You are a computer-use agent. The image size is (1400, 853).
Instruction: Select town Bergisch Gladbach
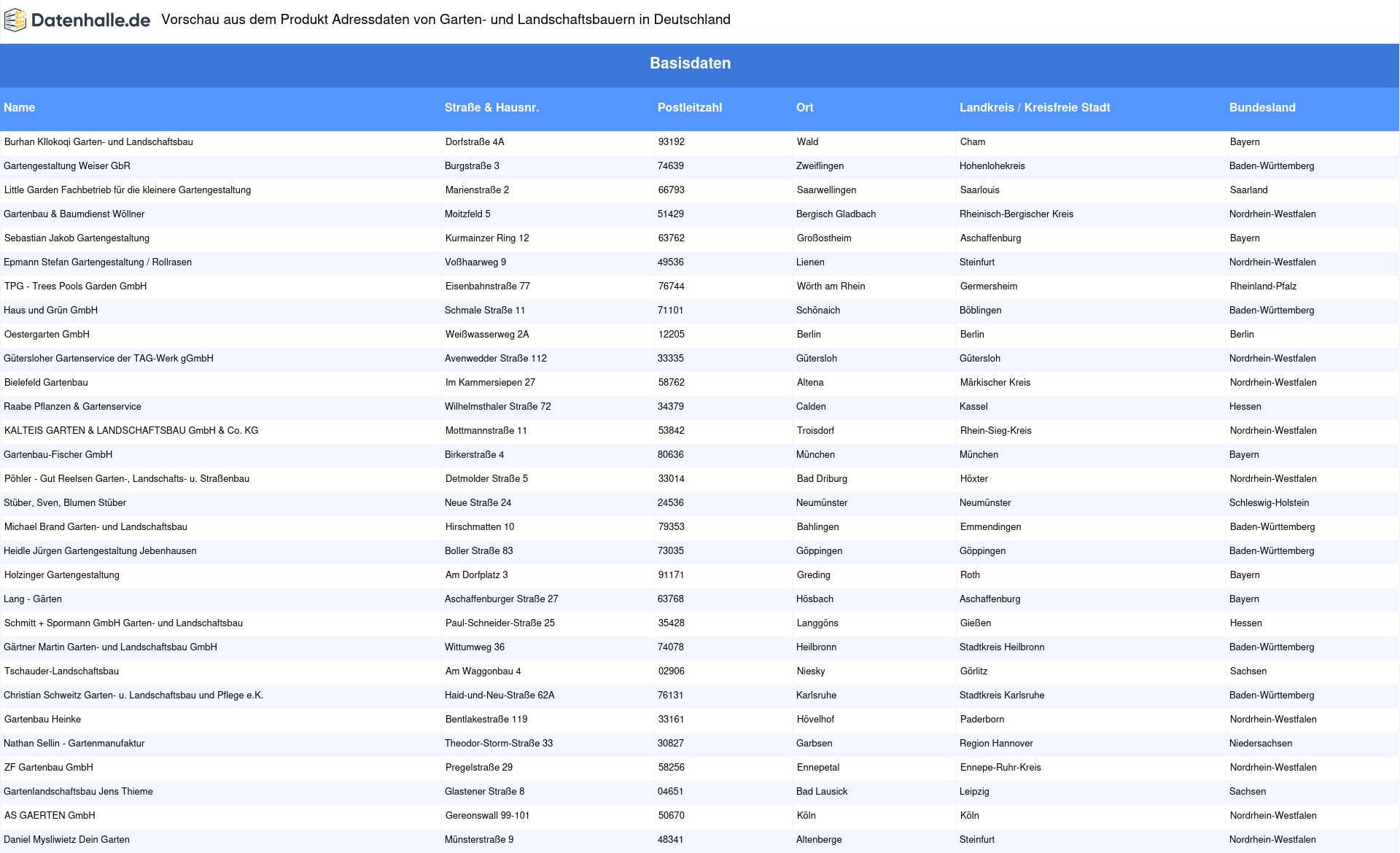coord(836,214)
